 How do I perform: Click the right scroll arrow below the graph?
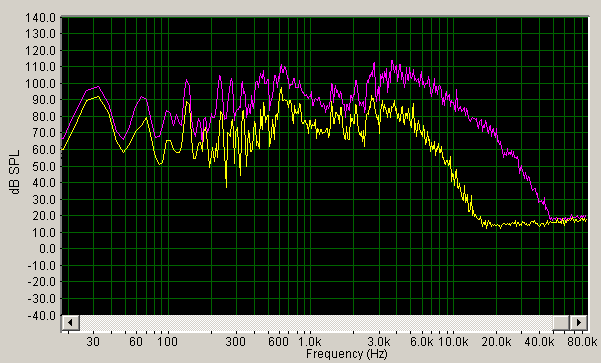tap(579, 322)
